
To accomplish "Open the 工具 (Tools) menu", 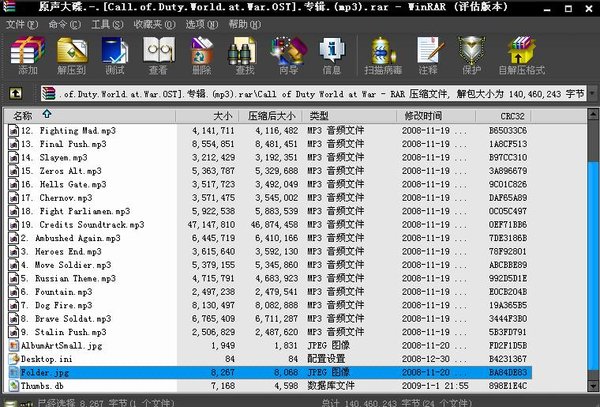I will point(107,25).
